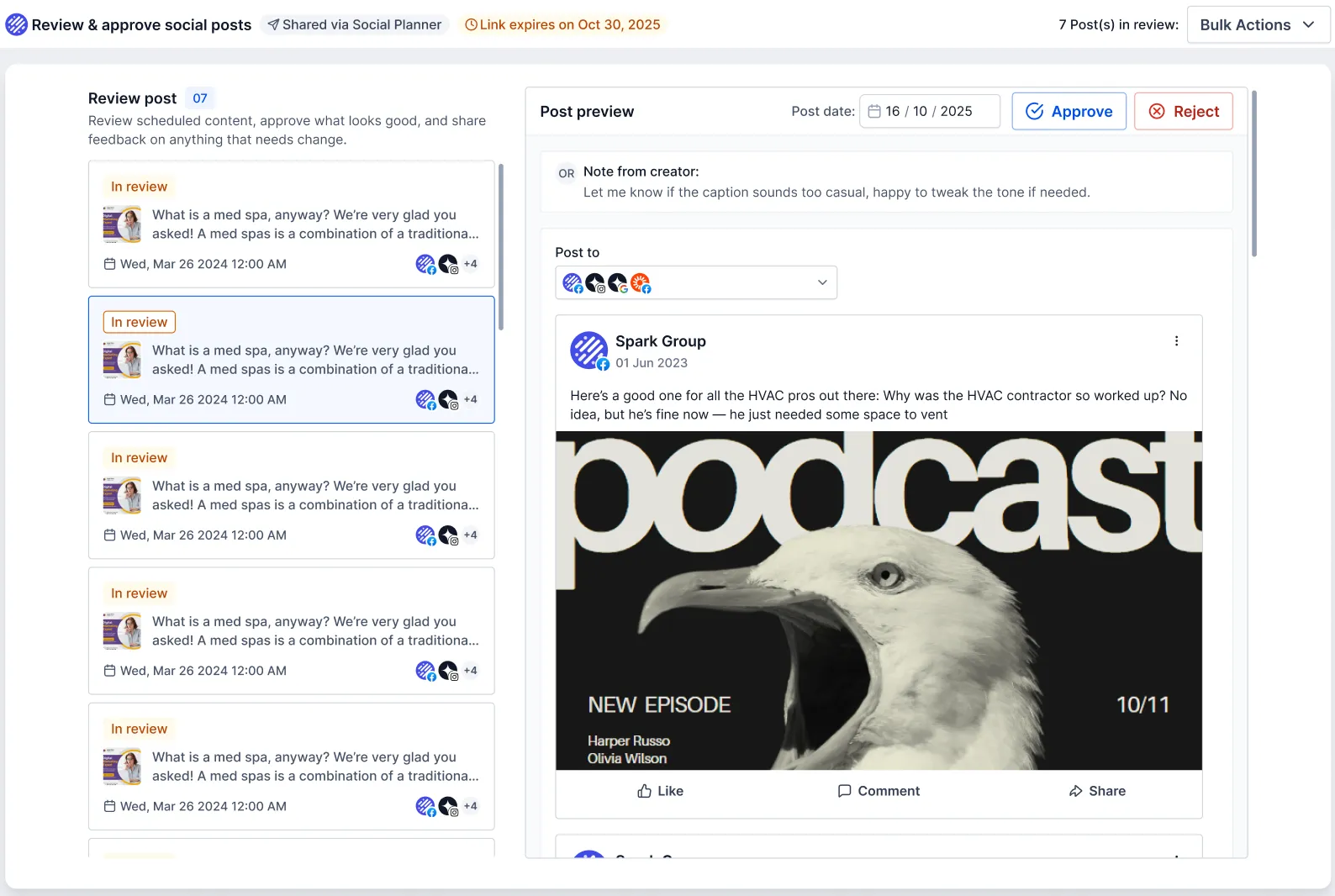This screenshot has width=1335, height=896.
Task: Open the three-dot menu on Spark Group post
Action: tap(1176, 341)
